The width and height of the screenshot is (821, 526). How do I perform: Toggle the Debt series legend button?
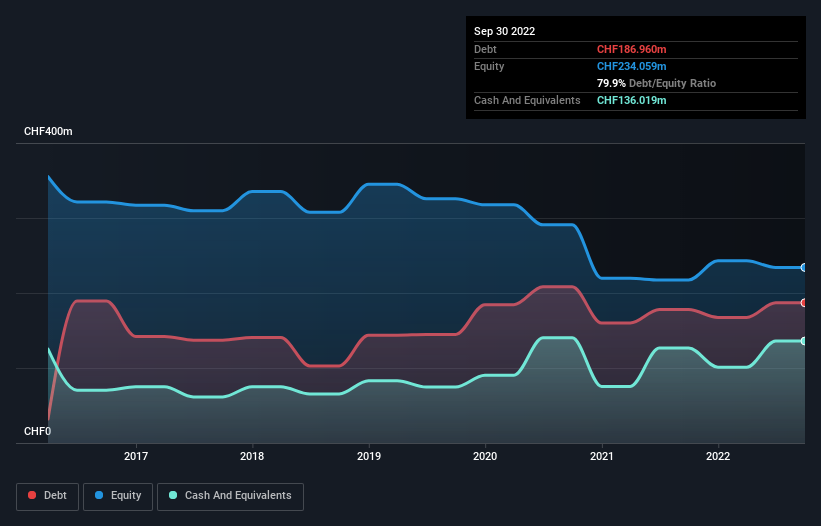(x=47, y=496)
